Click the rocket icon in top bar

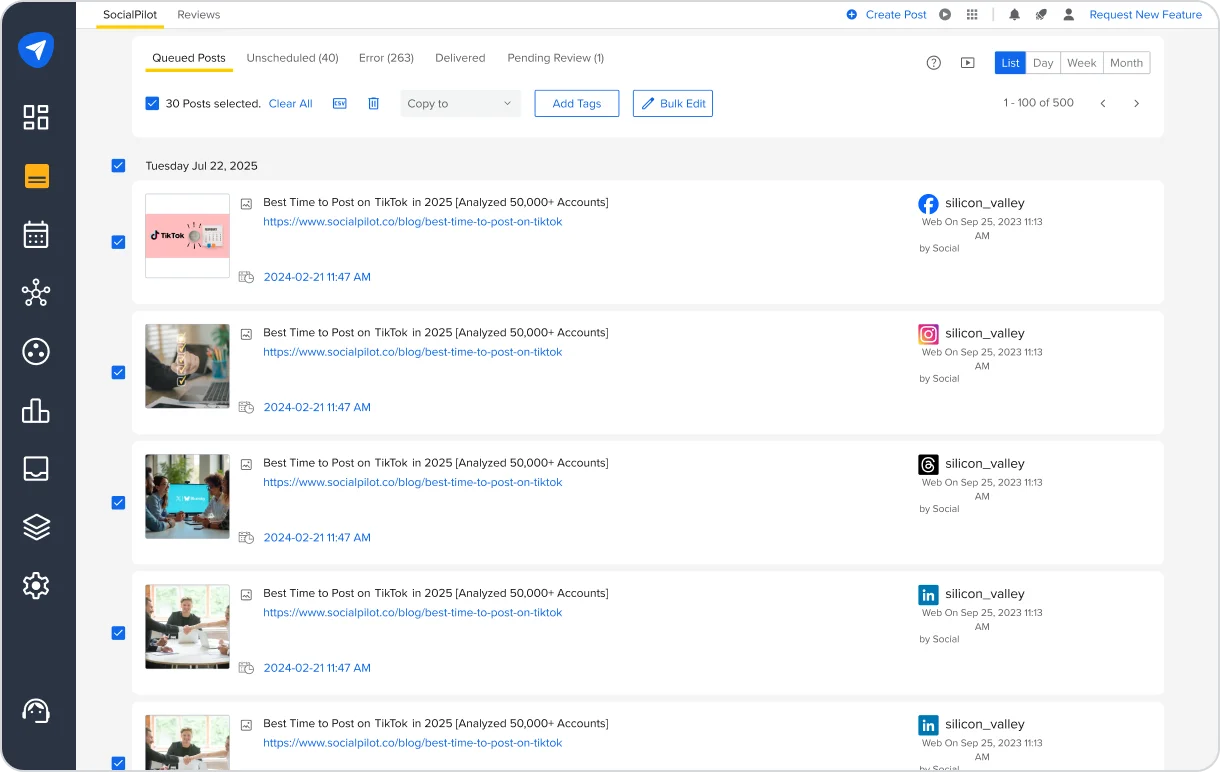pyautogui.click(x=1041, y=15)
